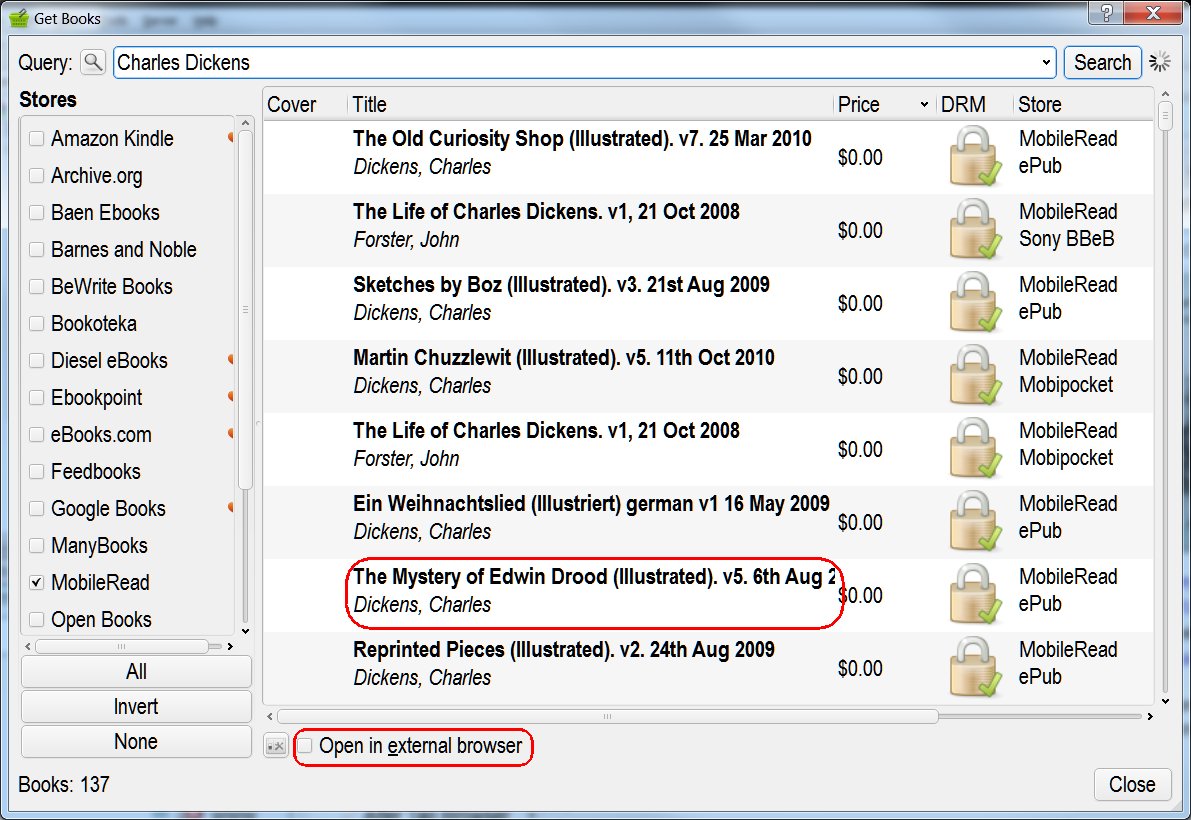1191x820 pixels.
Task: Sort results by the Cover column header
Action: point(305,105)
